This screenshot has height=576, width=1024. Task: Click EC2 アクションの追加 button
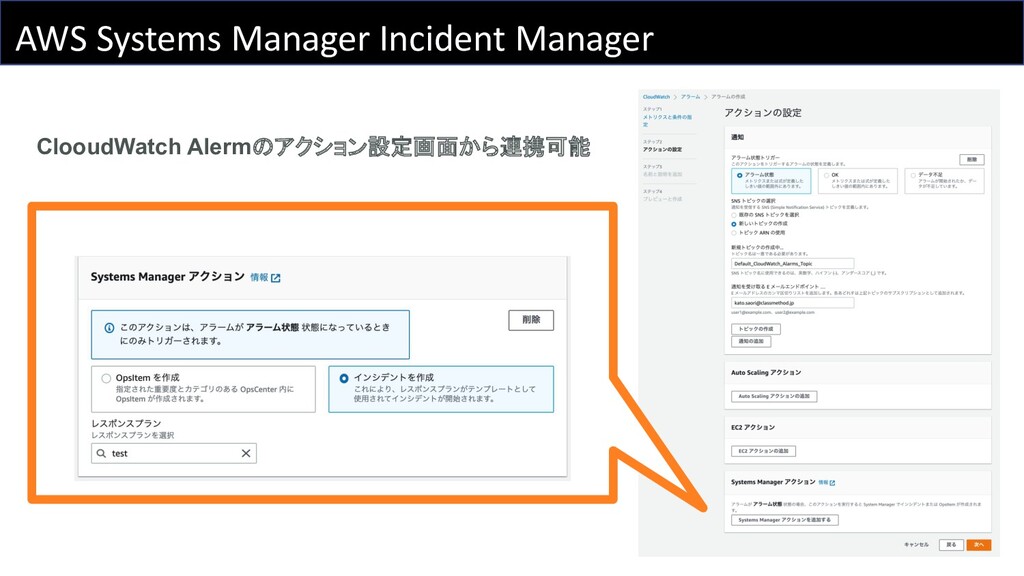[x=763, y=451]
